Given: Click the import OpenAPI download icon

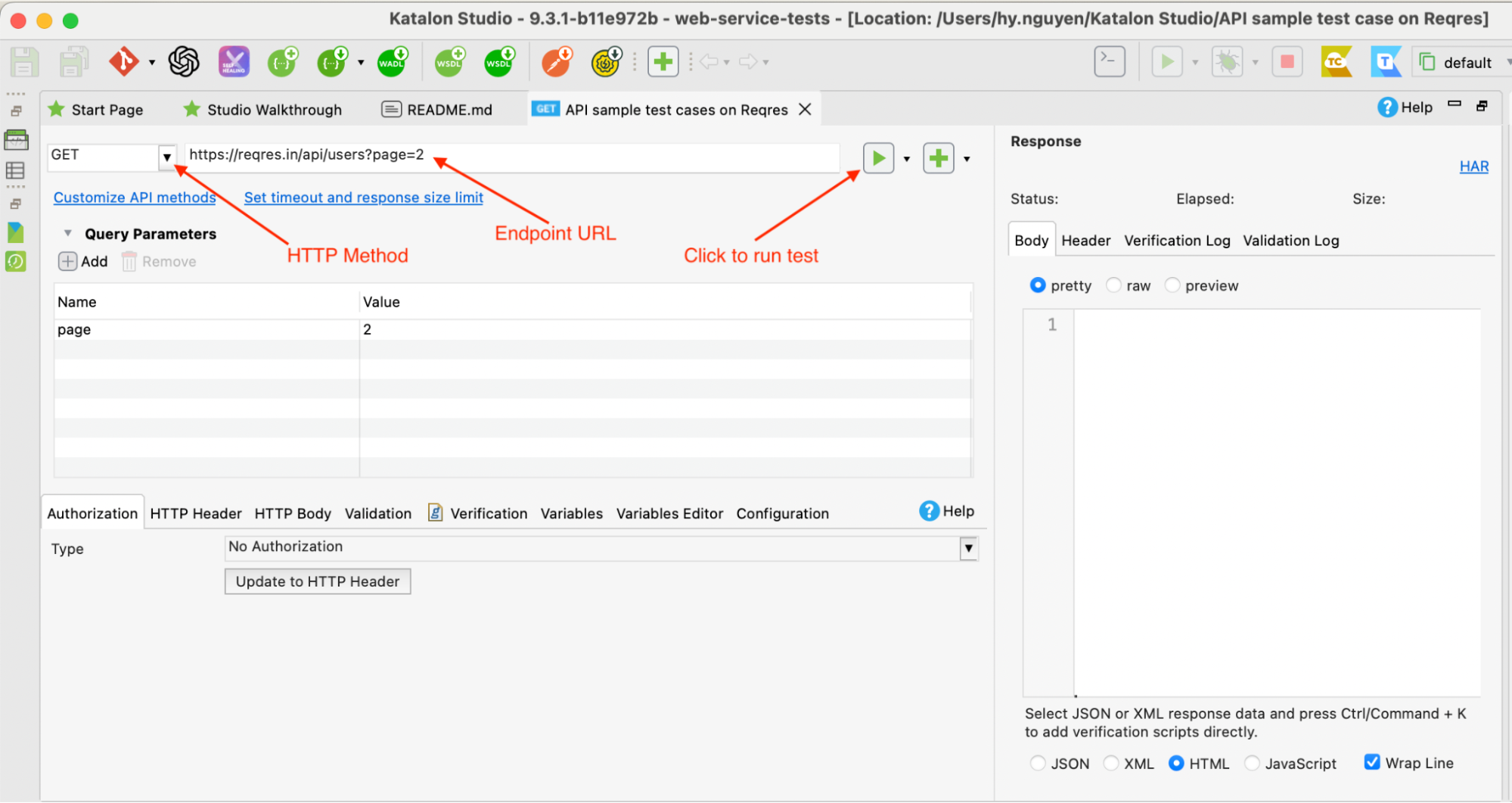Looking at the screenshot, I should coord(333,62).
